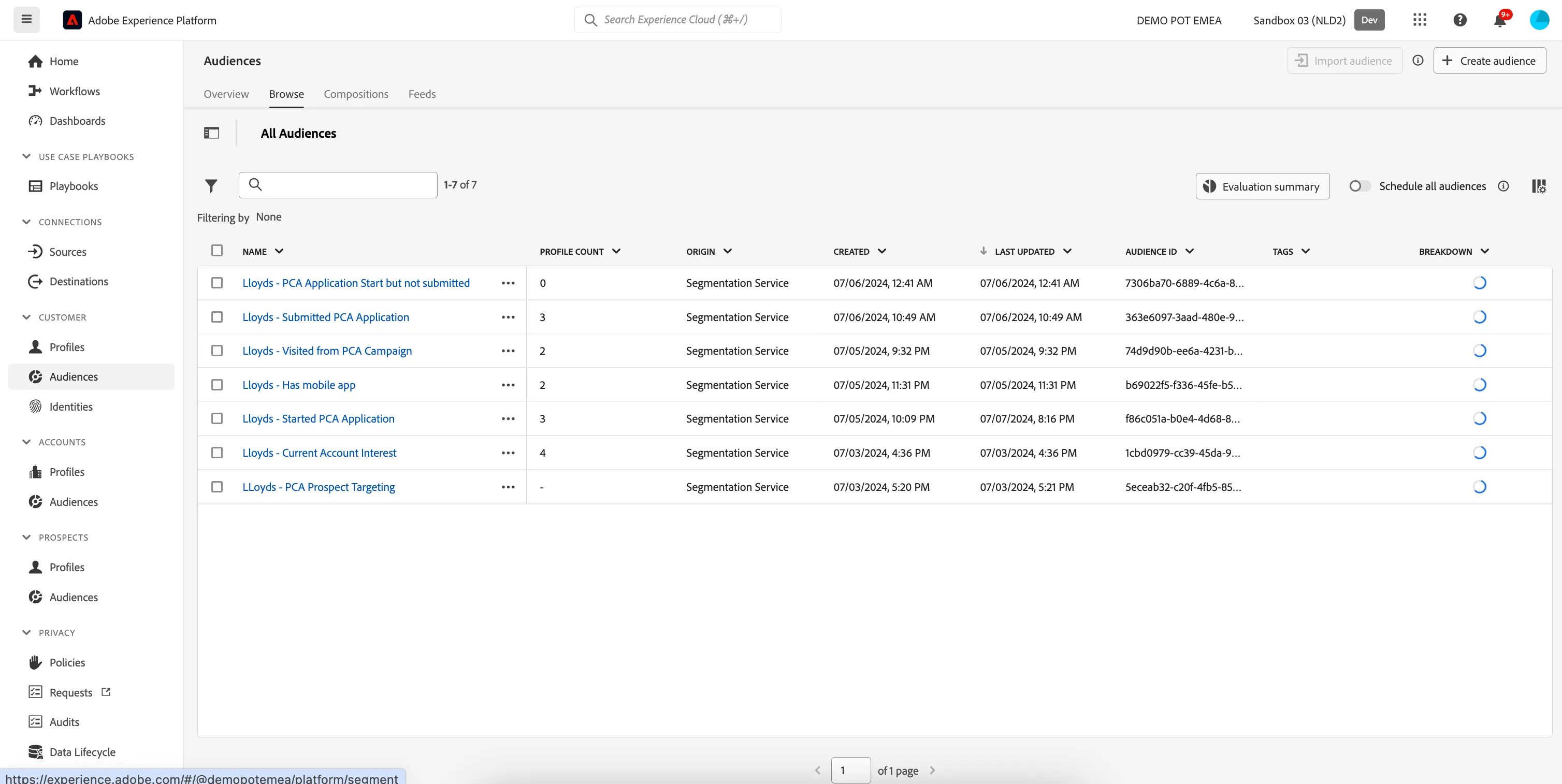Click the Create audience button

pos(1489,61)
